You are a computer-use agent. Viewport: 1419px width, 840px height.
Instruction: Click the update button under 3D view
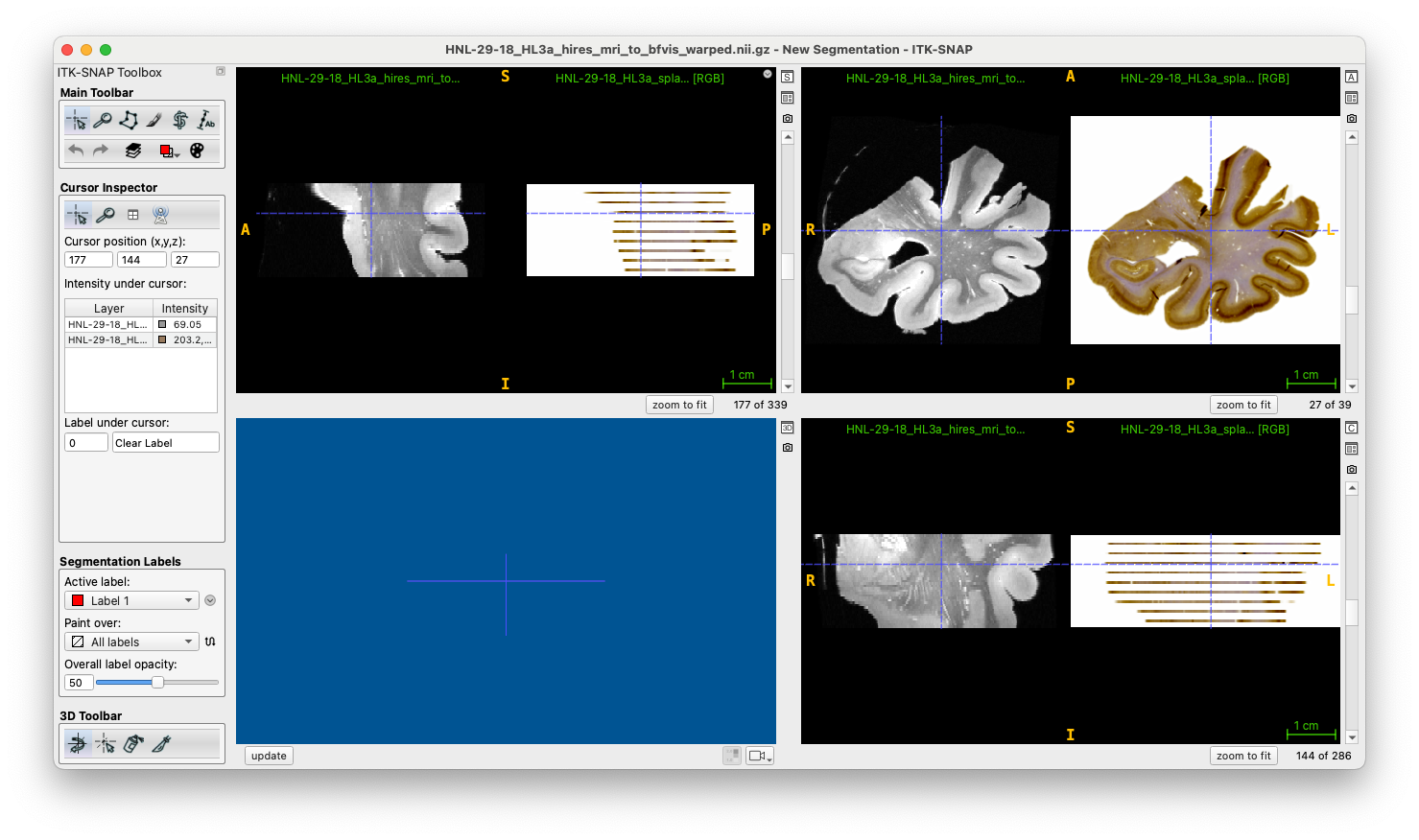pyautogui.click(x=269, y=756)
